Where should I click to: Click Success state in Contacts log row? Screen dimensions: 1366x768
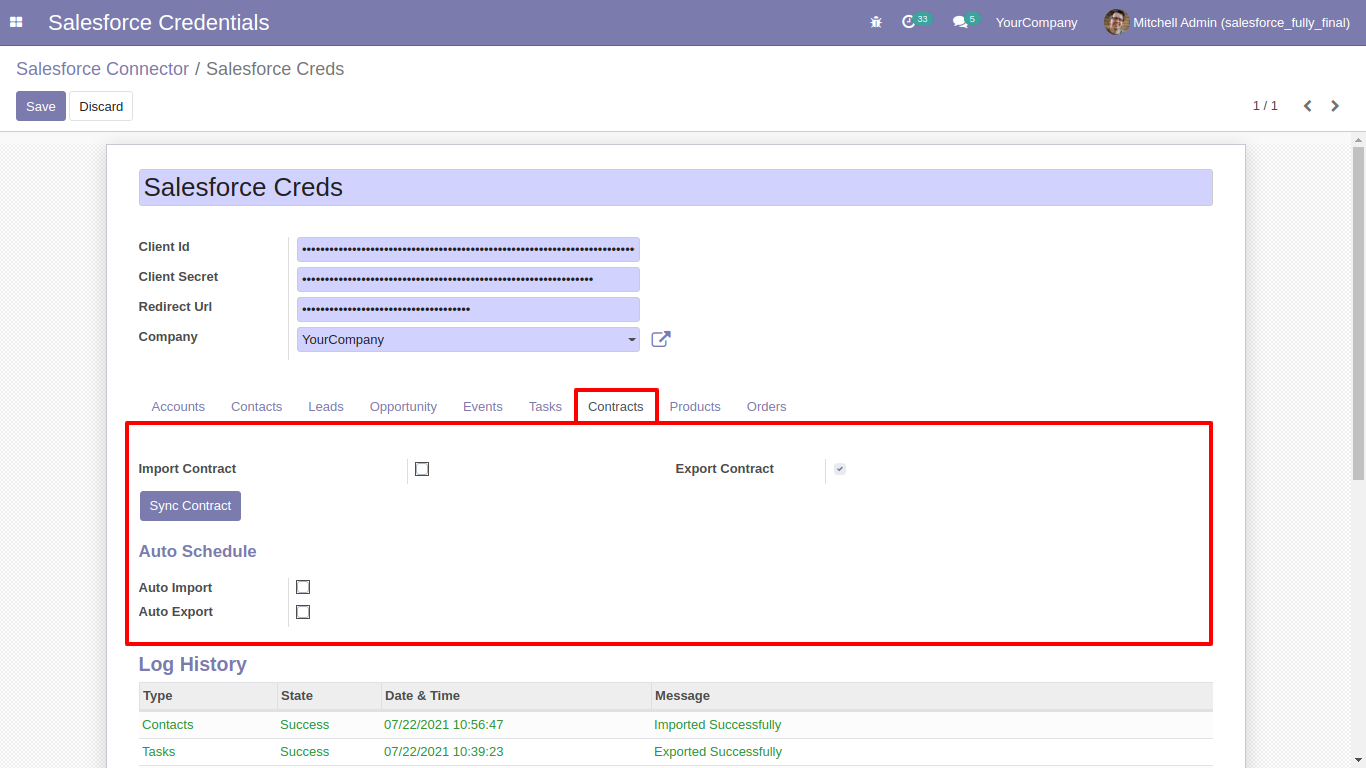(305, 725)
